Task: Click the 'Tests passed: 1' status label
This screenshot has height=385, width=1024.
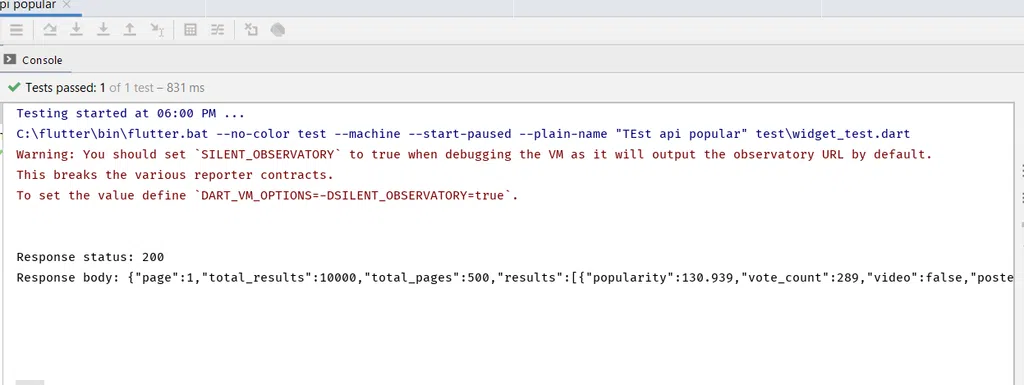Action: coord(65,87)
